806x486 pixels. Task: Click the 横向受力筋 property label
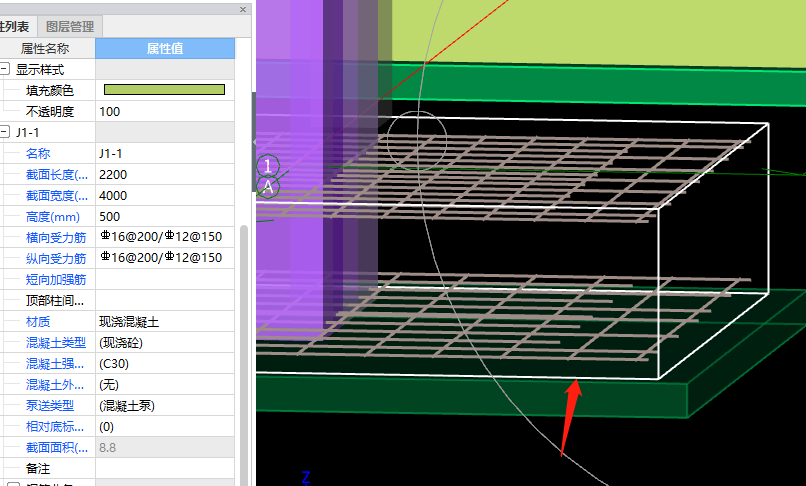point(56,238)
